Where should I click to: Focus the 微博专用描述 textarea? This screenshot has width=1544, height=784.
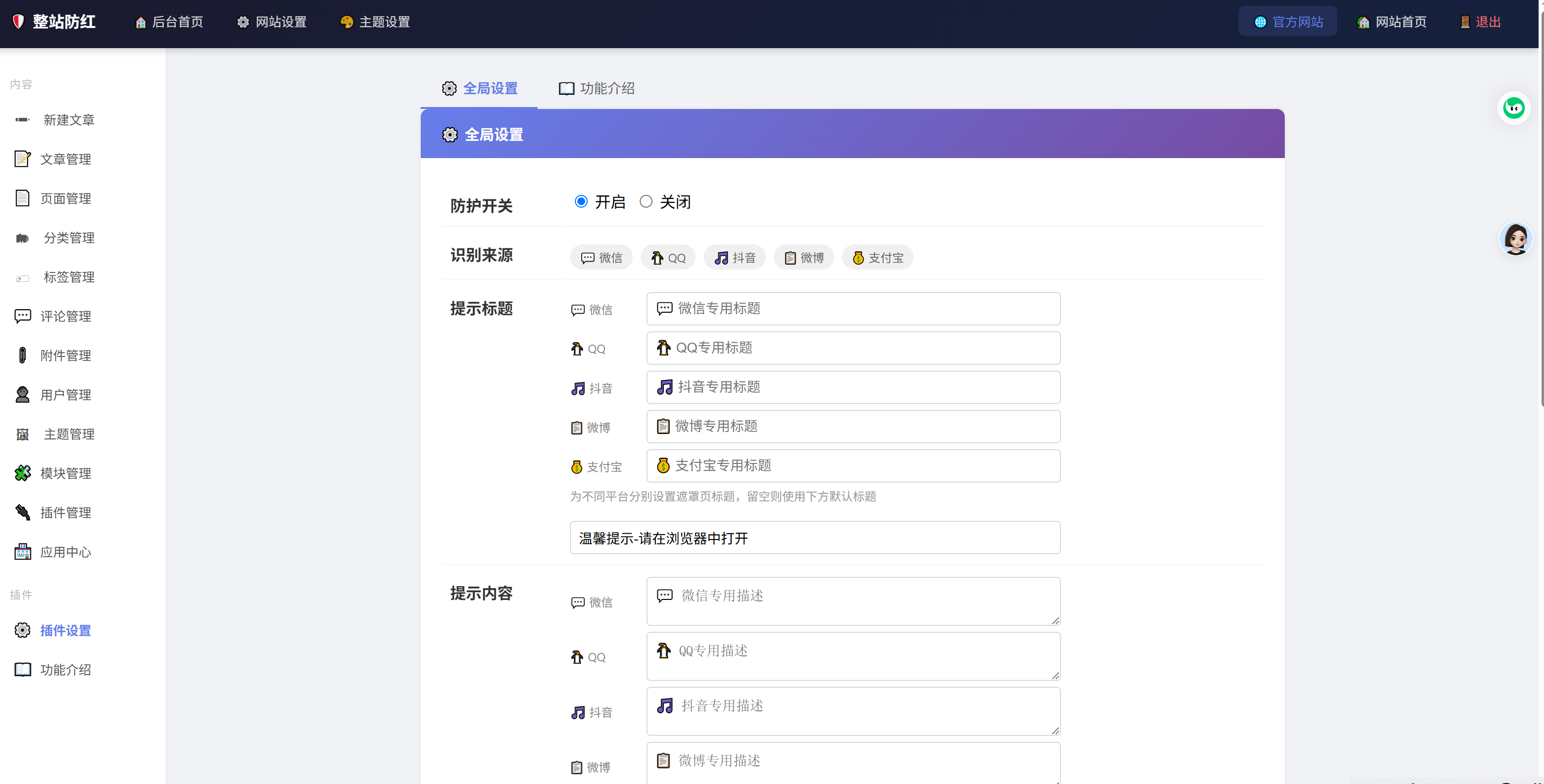(854, 763)
